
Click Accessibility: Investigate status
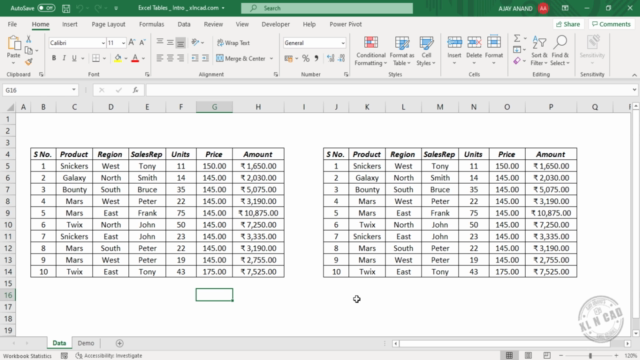(x=109, y=356)
